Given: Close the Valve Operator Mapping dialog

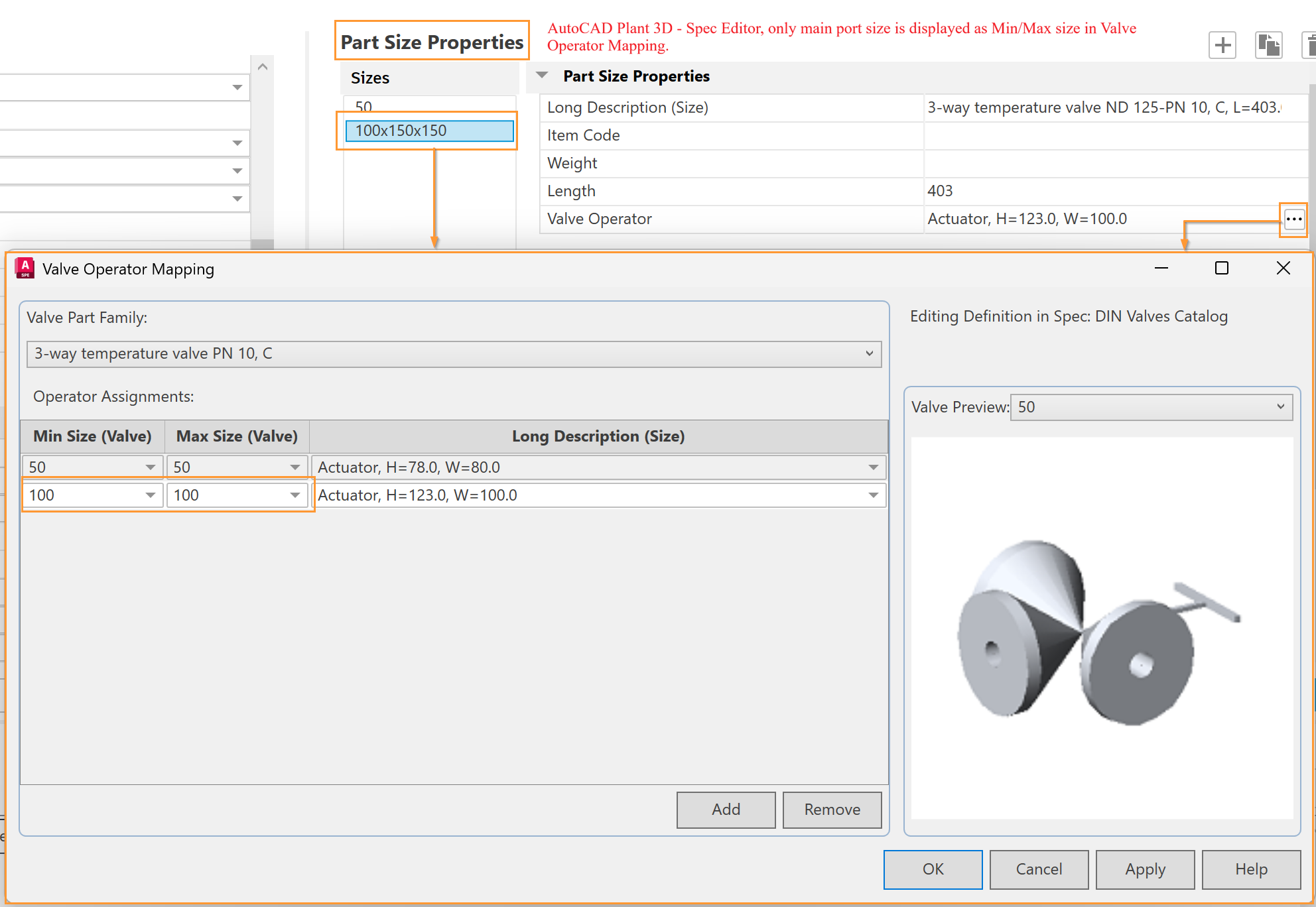Looking at the screenshot, I should tap(1283, 268).
